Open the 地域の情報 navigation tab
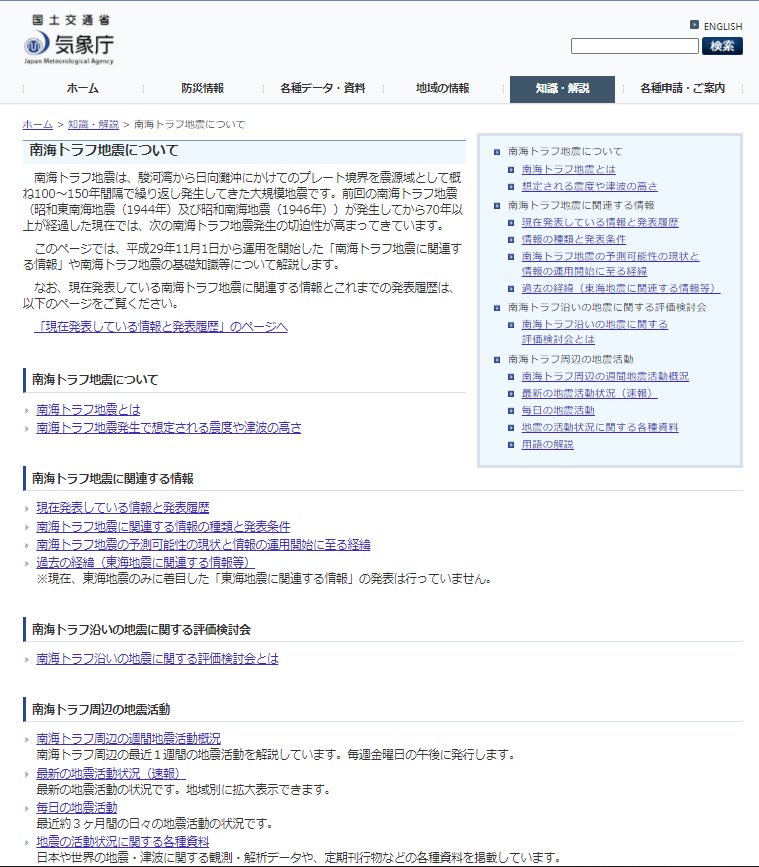The height and width of the screenshot is (867, 759). click(443, 88)
